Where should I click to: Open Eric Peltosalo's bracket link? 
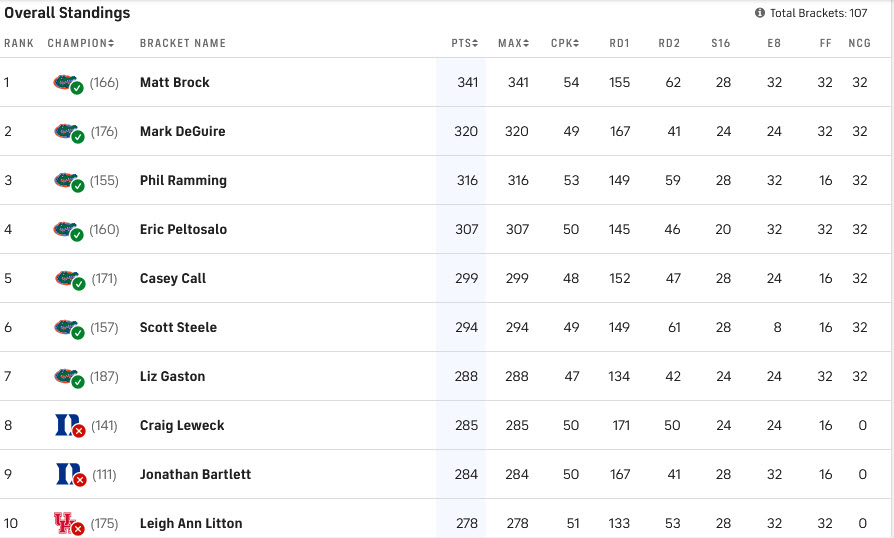click(183, 229)
